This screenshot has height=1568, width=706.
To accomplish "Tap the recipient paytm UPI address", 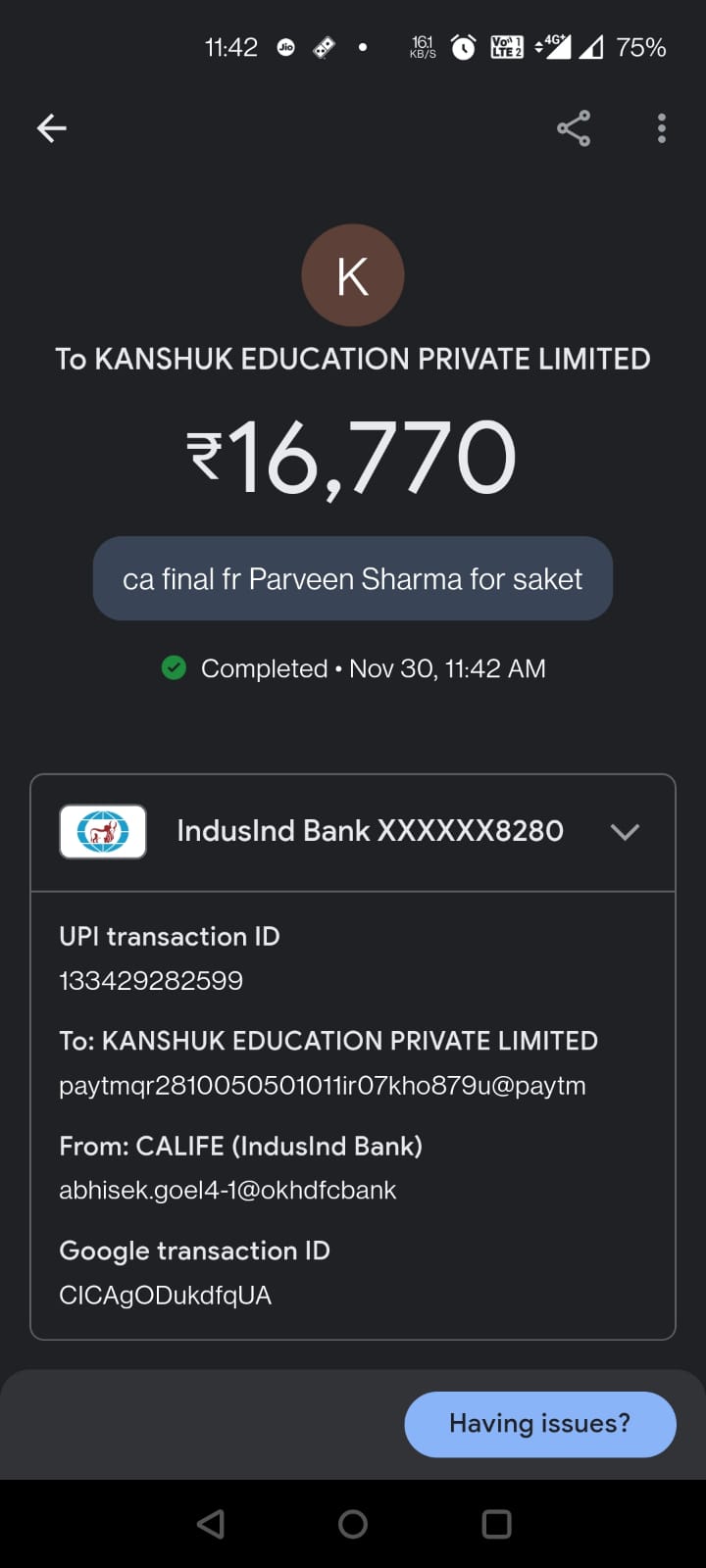I will pyautogui.click(x=323, y=1086).
